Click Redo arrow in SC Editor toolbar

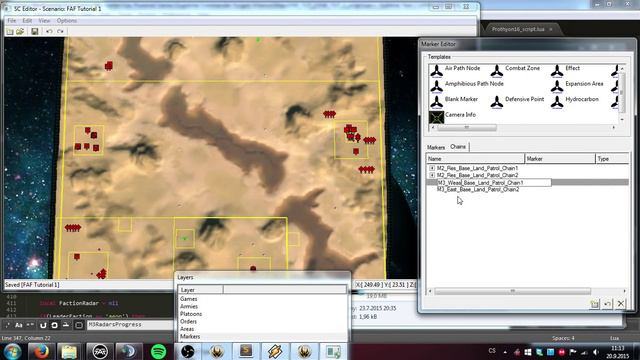(60, 31)
